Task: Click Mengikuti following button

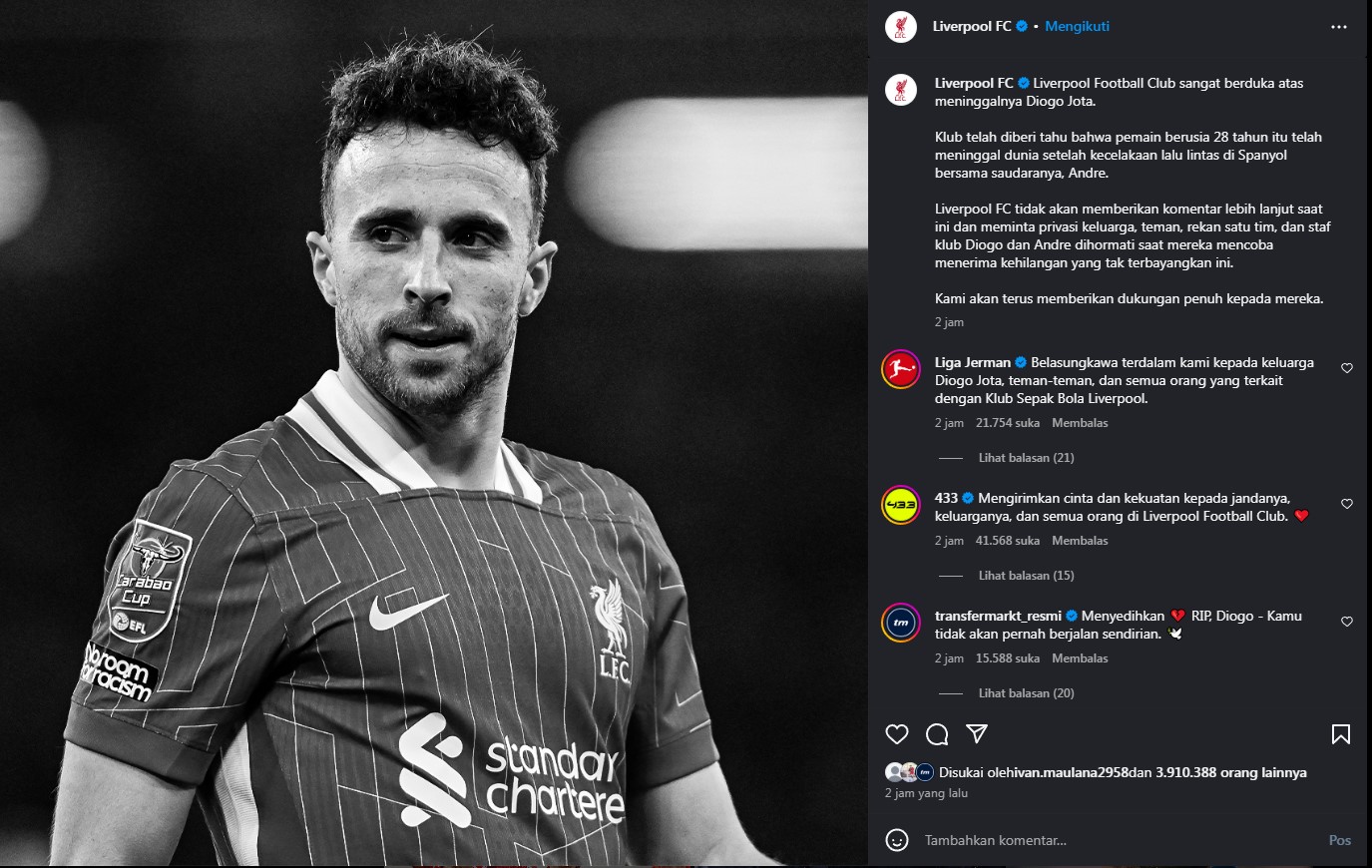Action: pyautogui.click(x=1077, y=27)
